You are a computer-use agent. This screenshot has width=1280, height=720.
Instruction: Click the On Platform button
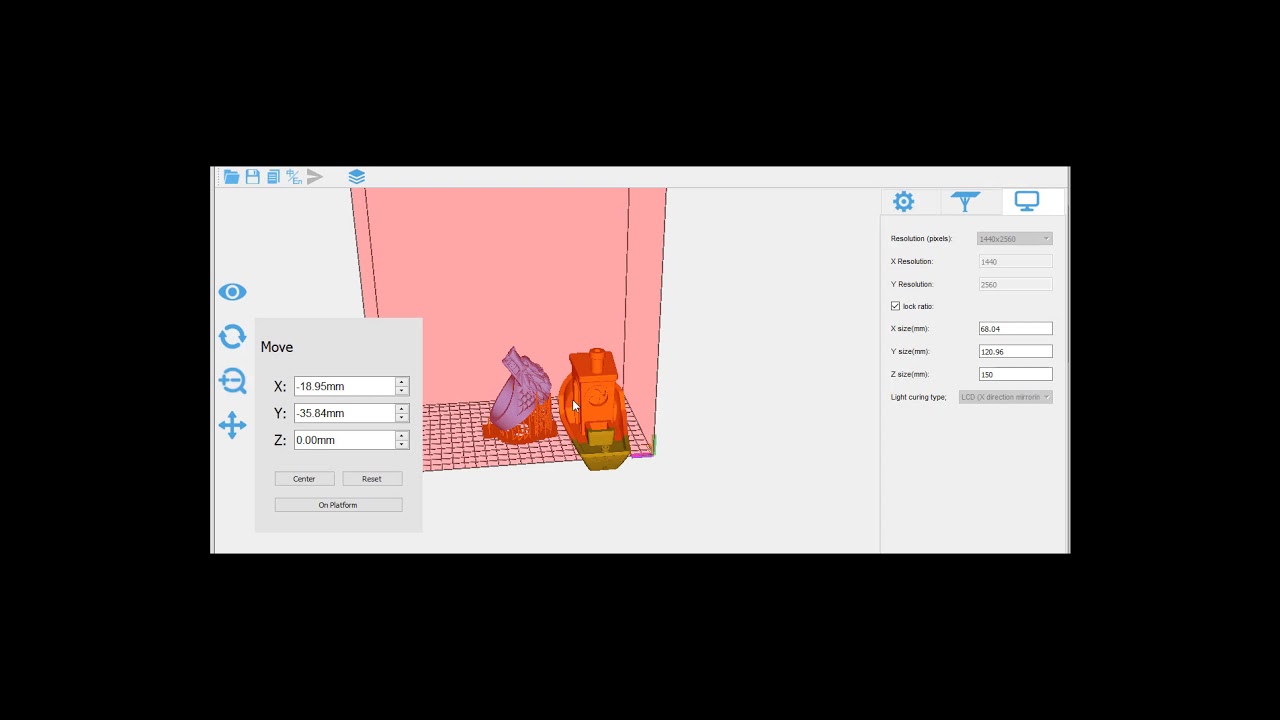(x=338, y=505)
